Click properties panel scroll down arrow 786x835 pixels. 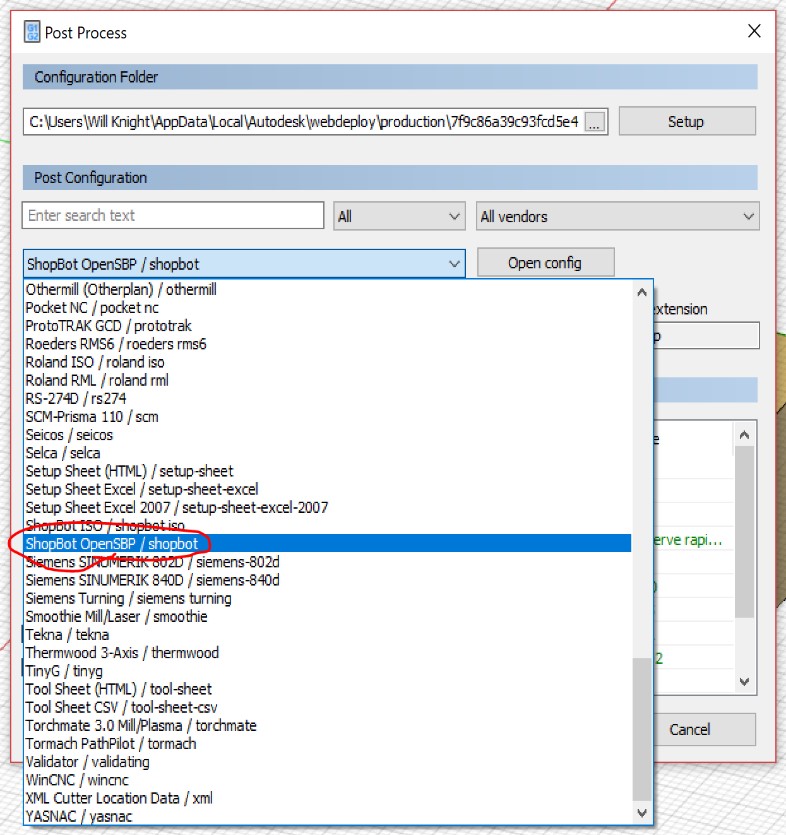744,681
